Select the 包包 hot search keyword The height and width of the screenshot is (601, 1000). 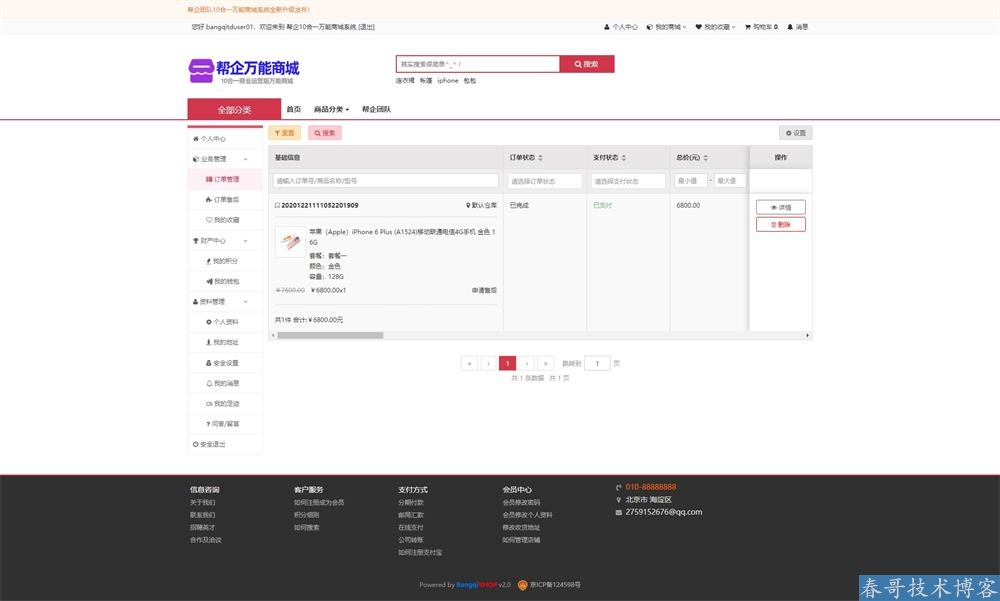(x=469, y=80)
